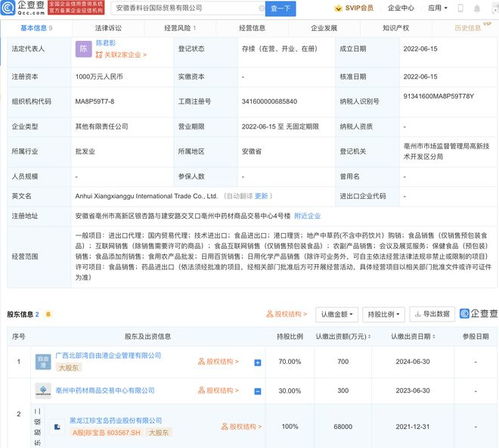Click 其他有限责任公司 company type value
The height and width of the screenshot is (448, 499).
[x=102, y=127]
